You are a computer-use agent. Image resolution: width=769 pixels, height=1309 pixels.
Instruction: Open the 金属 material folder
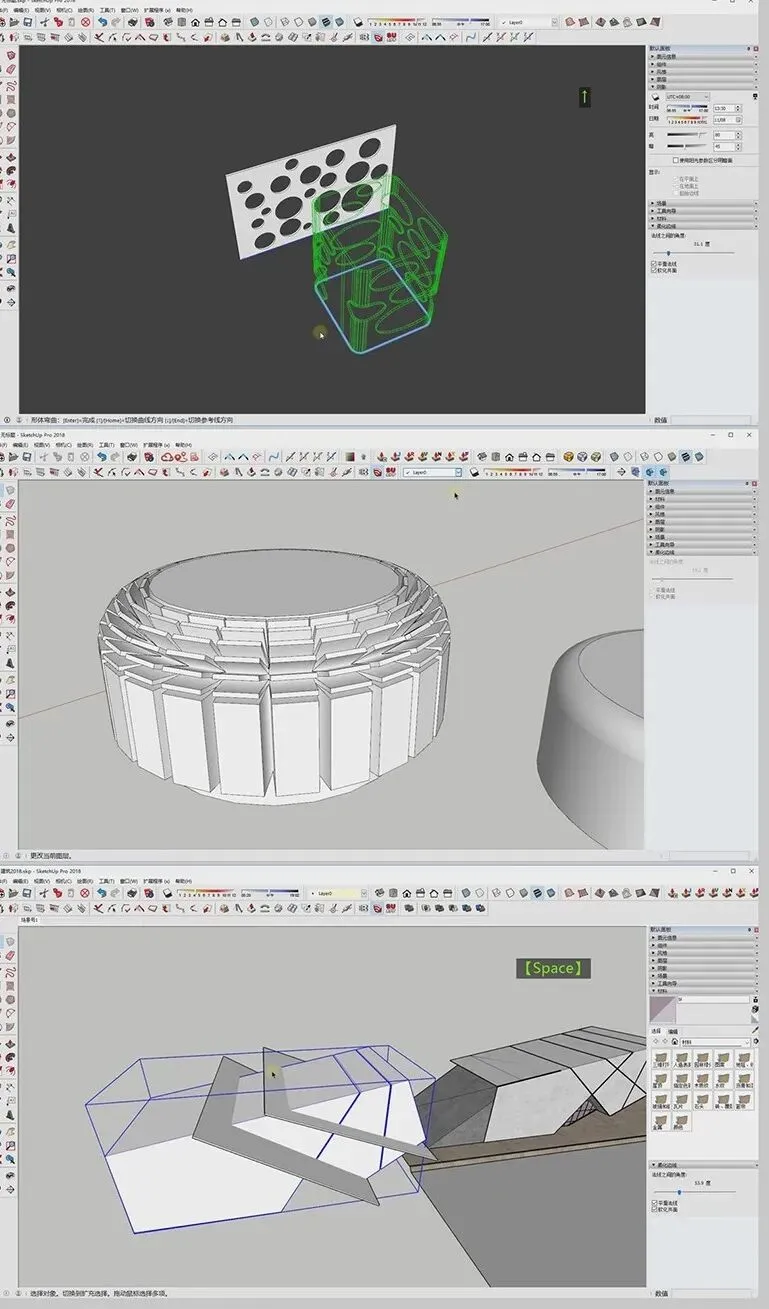[661, 1122]
